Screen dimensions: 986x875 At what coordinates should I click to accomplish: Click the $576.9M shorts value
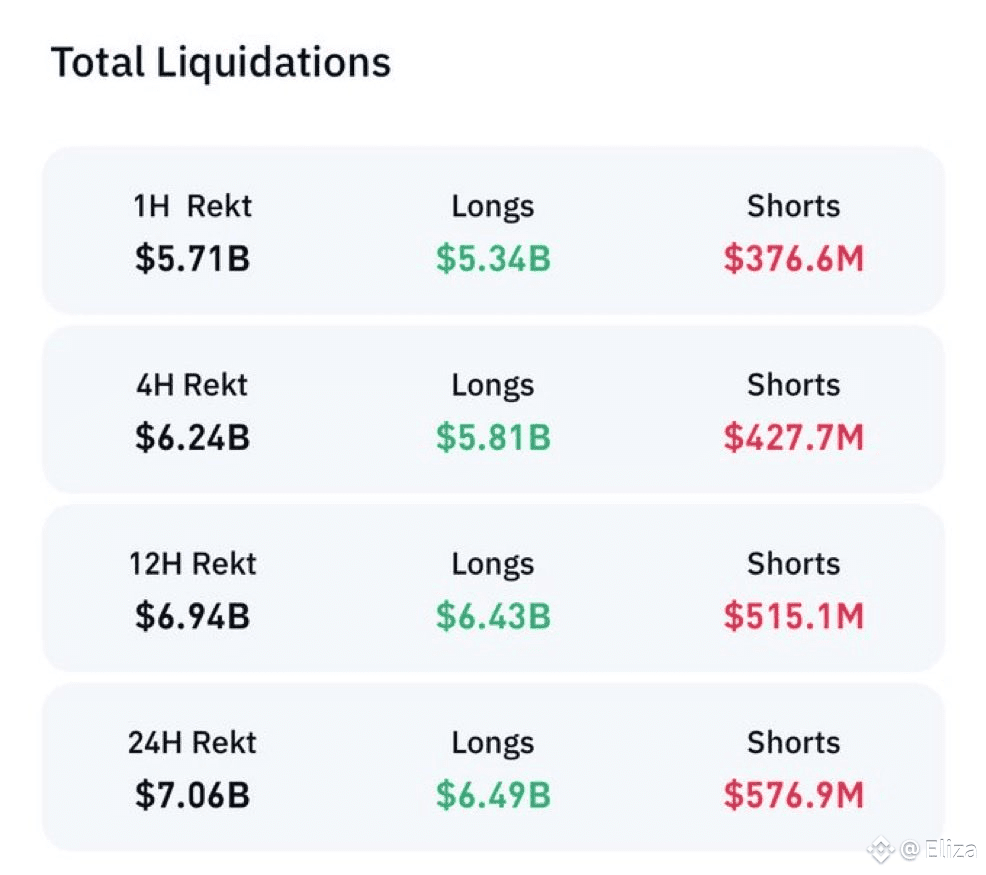pos(794,796)
